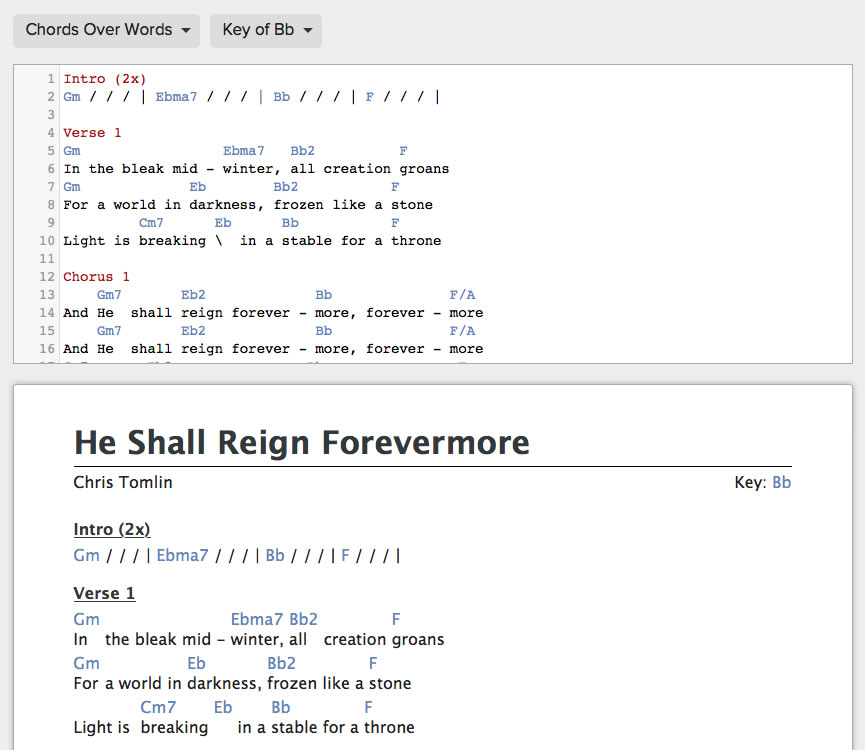Expand the Key of Bb dropdown
The width and height of the screenshot is (865, 750).
tap(266, 30)
